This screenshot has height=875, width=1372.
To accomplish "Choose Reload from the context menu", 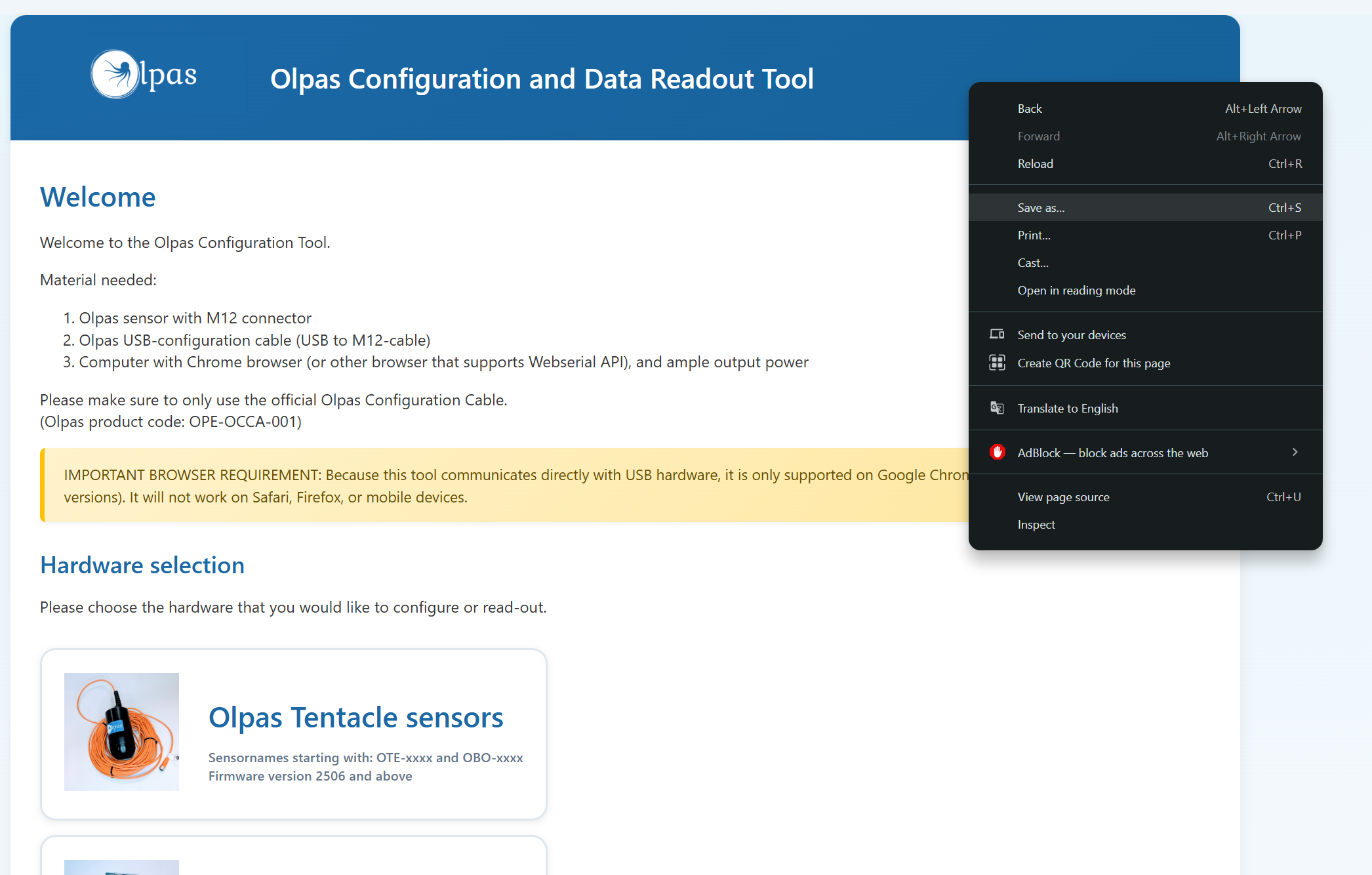I will click(x=1035, y=164).
